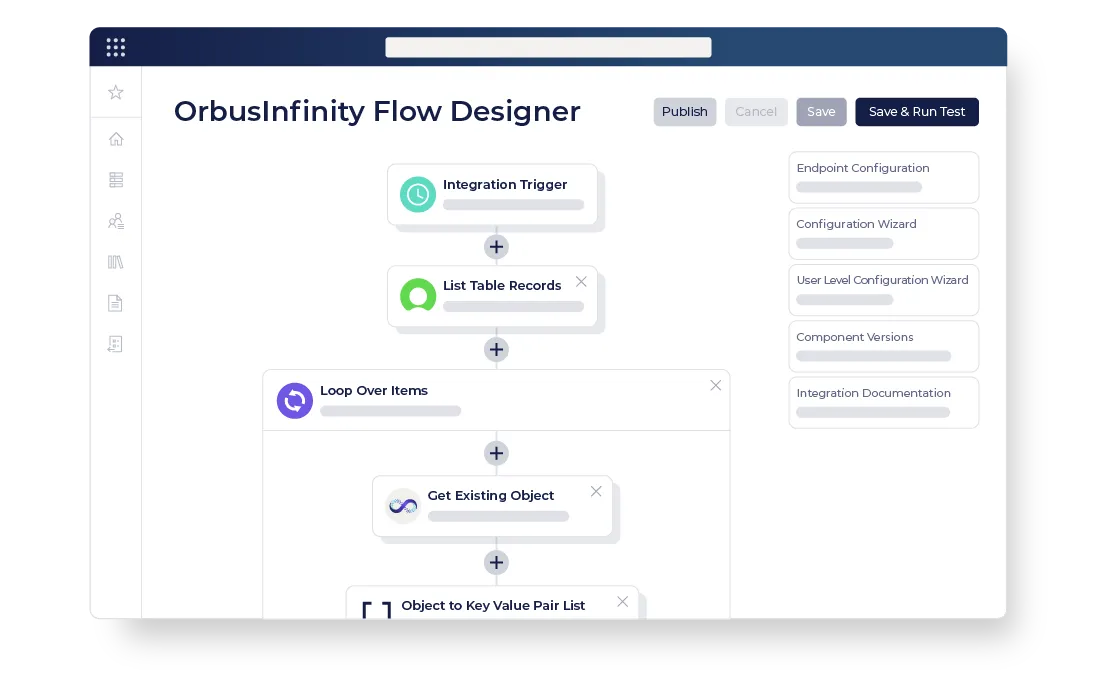Open the bottom sidebar report icon

(115, 344)
